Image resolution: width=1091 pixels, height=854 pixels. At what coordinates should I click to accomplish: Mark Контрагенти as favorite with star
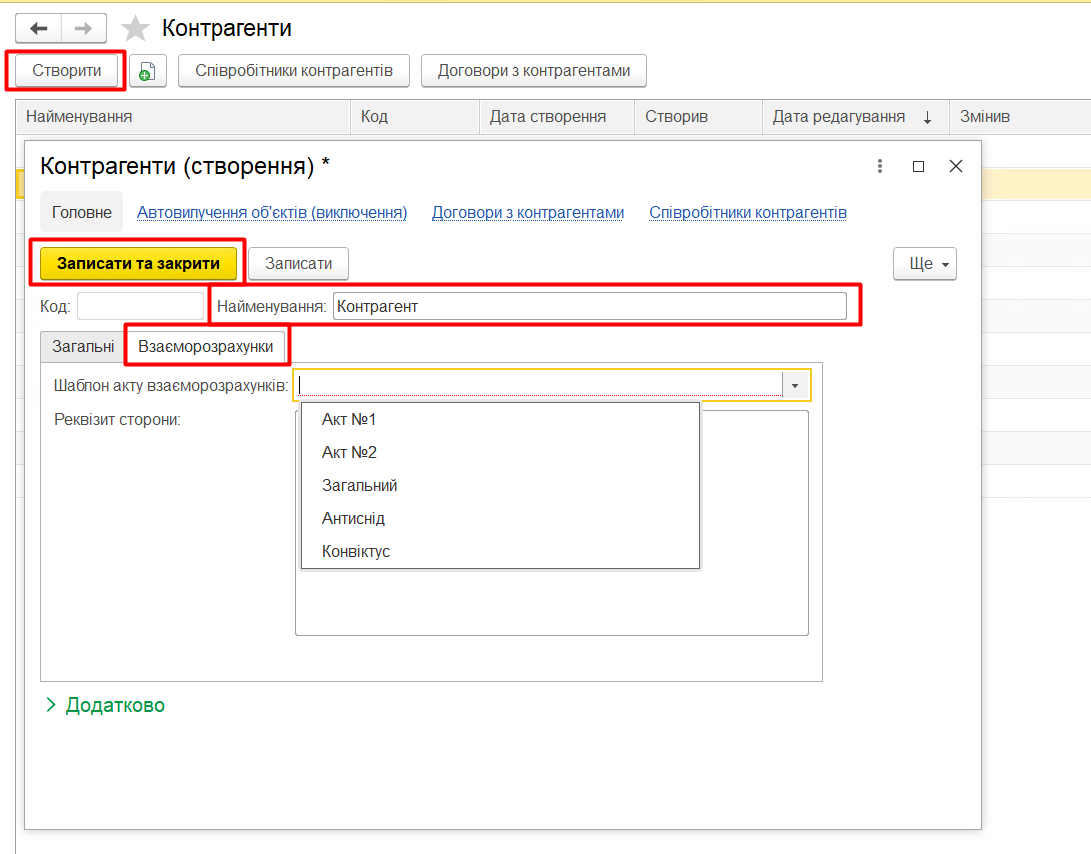[135, 29]
